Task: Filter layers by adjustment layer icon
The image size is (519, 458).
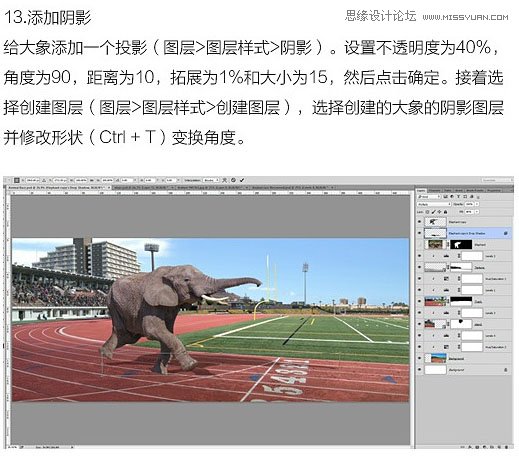Action: click(452, 197)
